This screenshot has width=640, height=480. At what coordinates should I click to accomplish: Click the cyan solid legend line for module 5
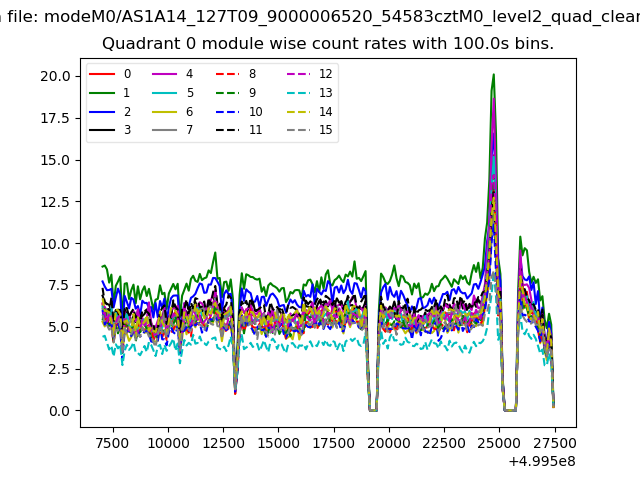click(x=165, y=93)
